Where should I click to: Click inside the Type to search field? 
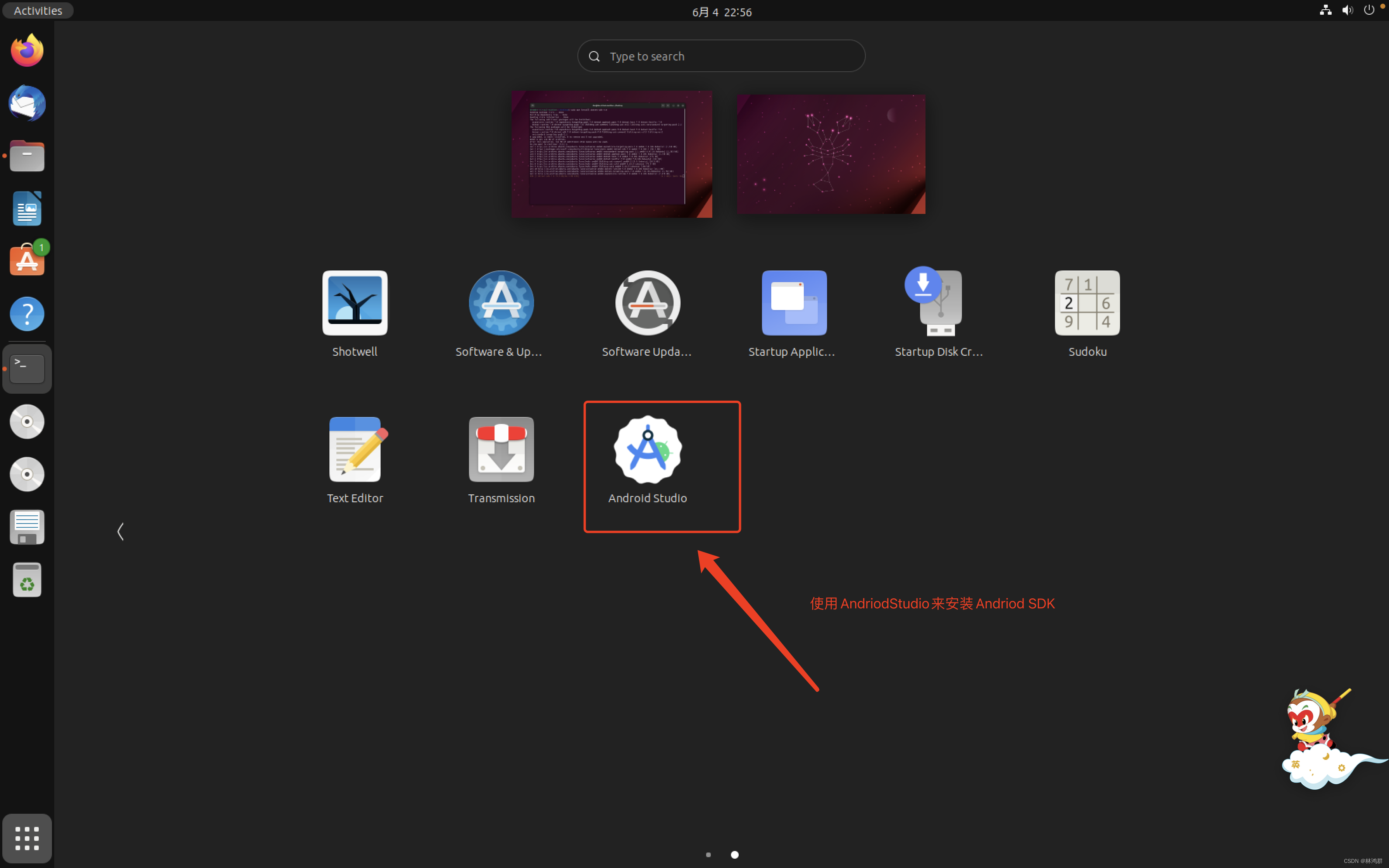coord(720,56)
